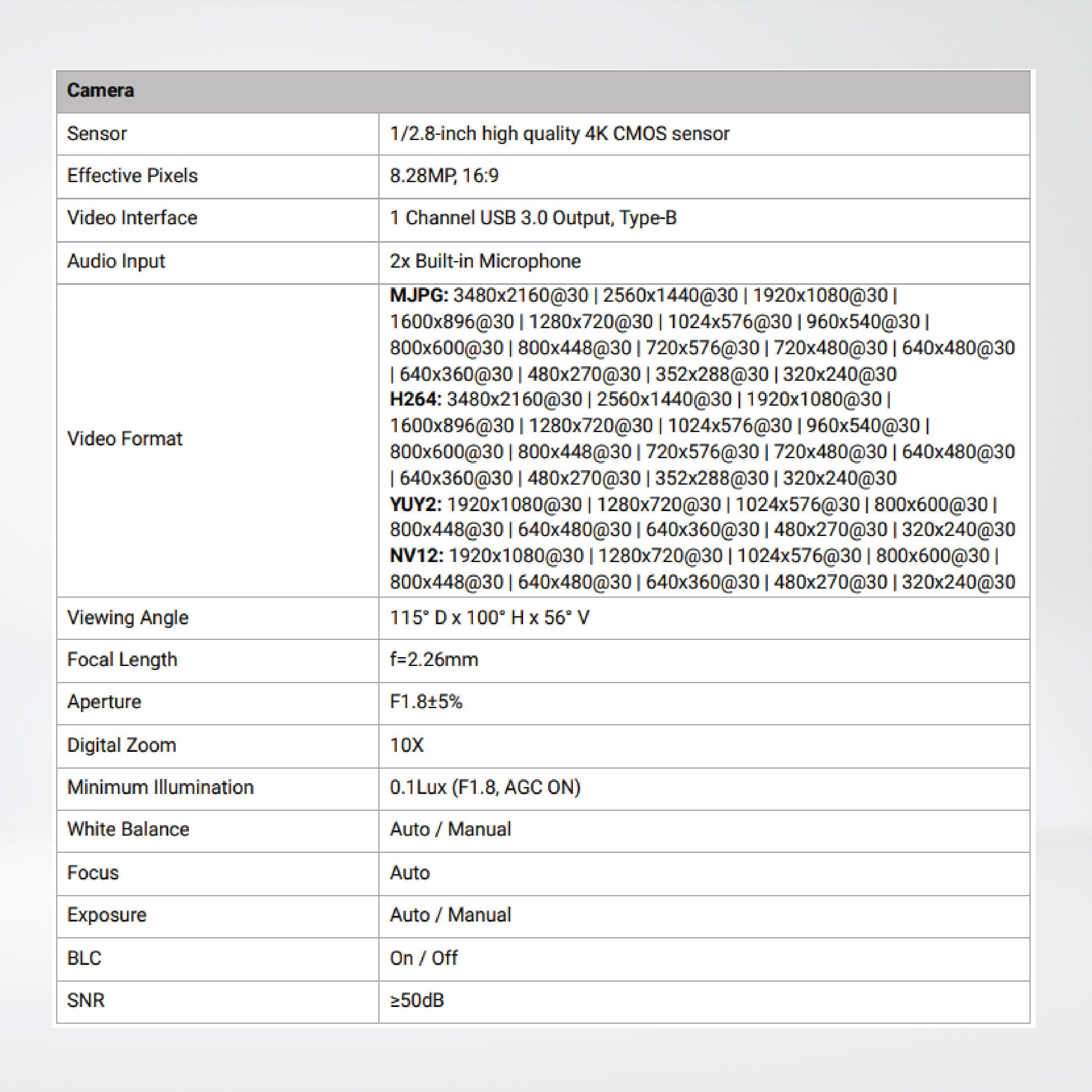This screenshot has width=1092, height=1092.
Task: Select the 8.28MP, 16:9 value
Action: [x=444, y=176]
